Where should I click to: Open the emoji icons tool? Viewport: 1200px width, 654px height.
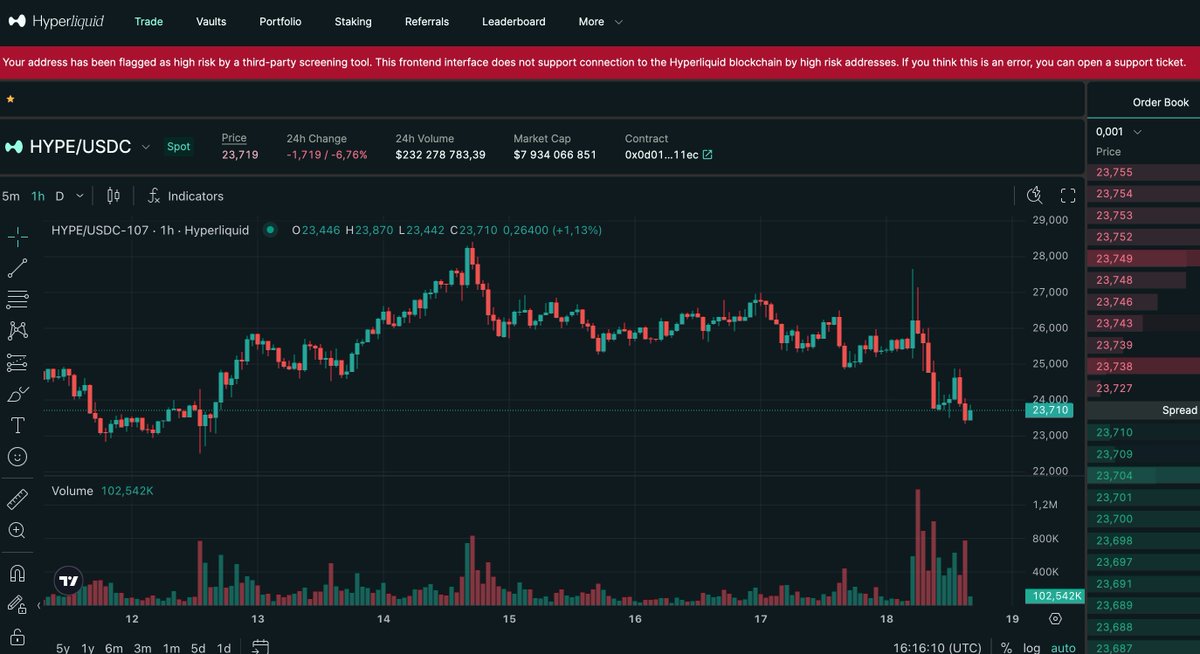pyautogui.click(x=17, y=456)
